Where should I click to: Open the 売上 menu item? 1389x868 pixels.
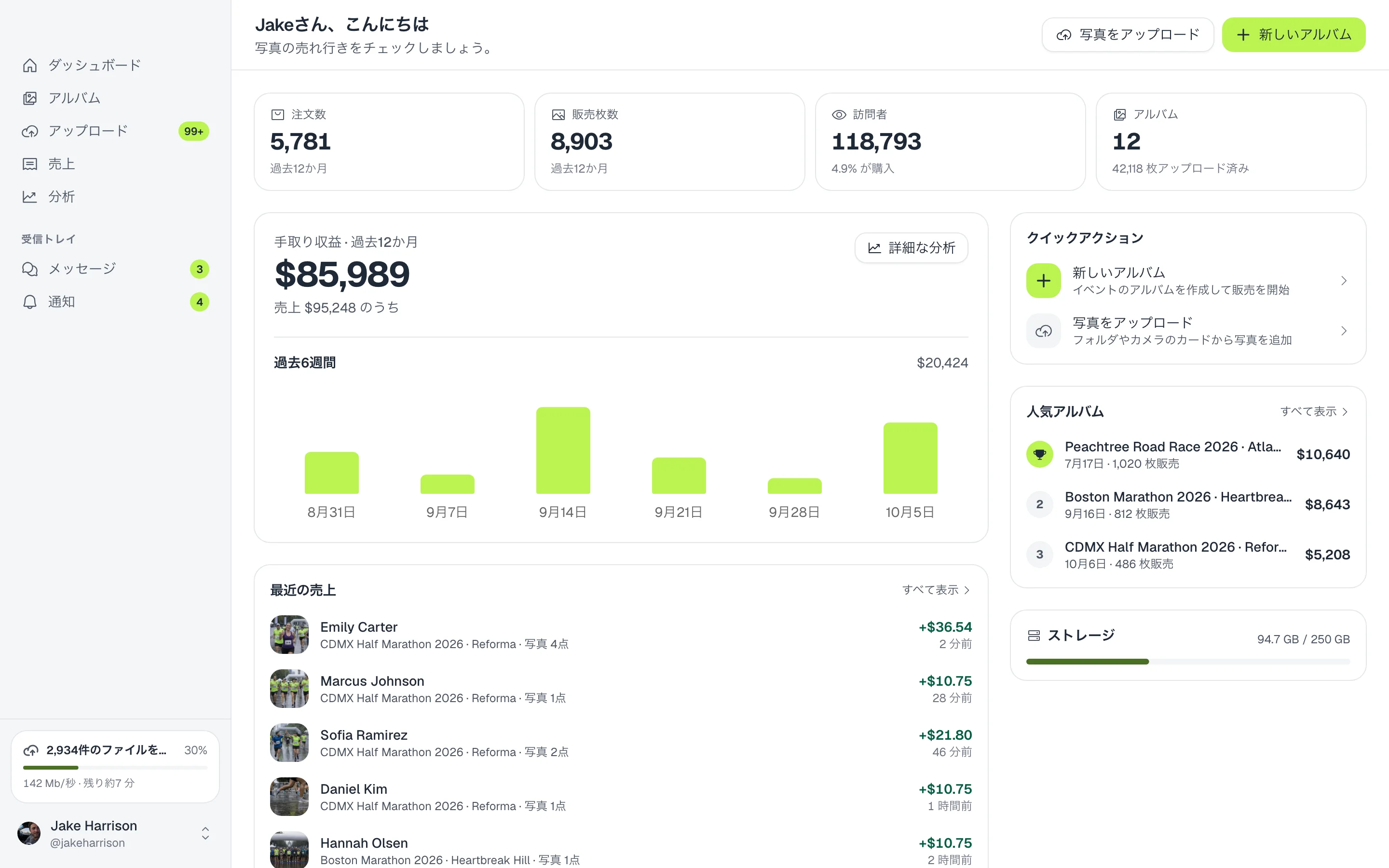click(x=115, y=164)
